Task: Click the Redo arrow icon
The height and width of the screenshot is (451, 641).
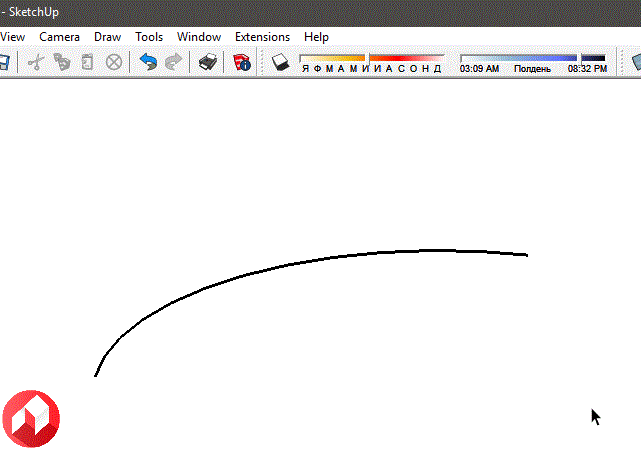Action: (173, 62)
